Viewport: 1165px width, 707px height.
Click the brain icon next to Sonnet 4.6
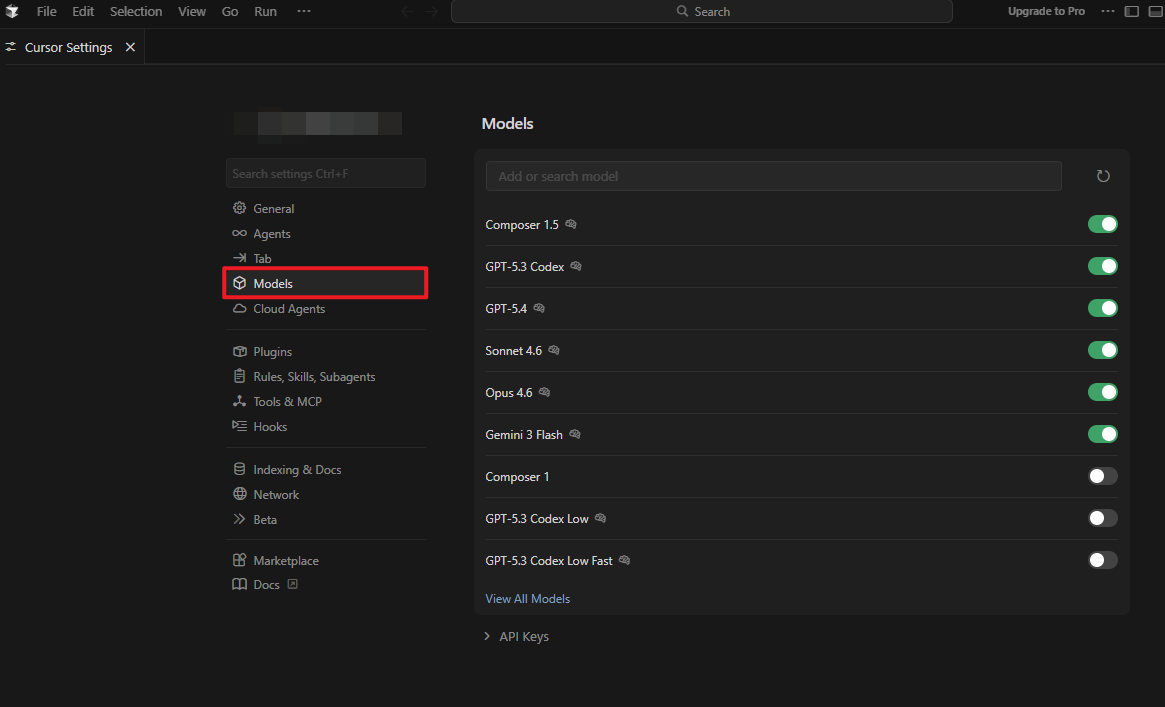point(554,350)
